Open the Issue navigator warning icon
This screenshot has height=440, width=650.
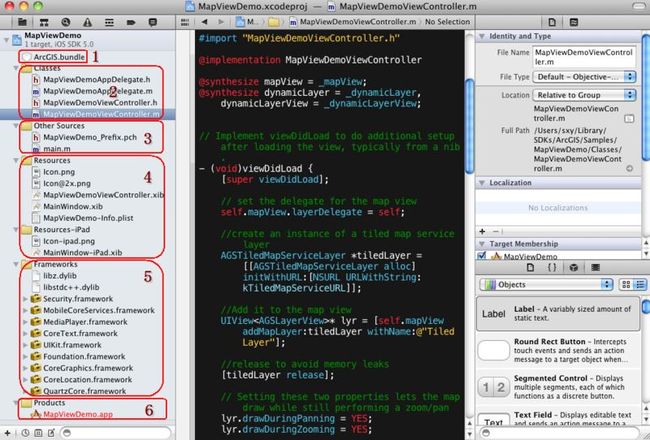point(87,22)
